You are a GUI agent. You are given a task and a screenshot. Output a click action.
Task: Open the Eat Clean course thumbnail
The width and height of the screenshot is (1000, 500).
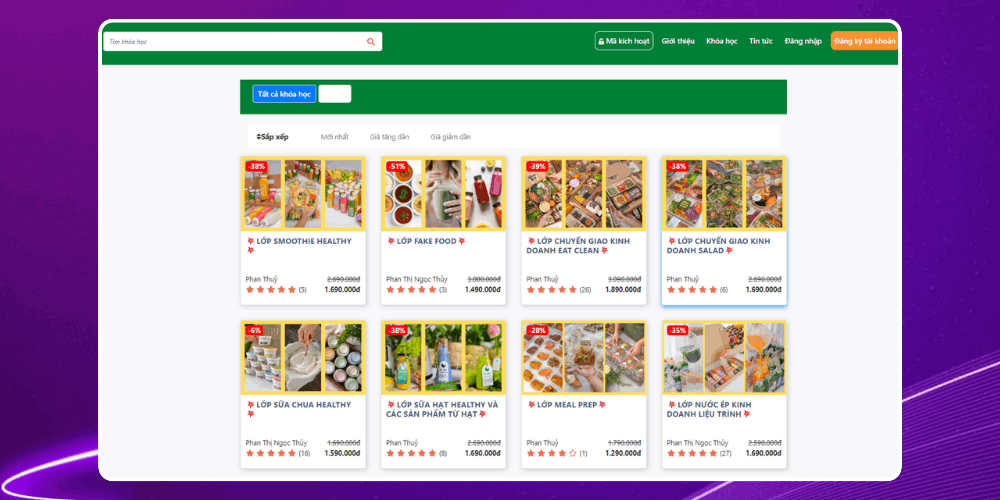point(584,194)
